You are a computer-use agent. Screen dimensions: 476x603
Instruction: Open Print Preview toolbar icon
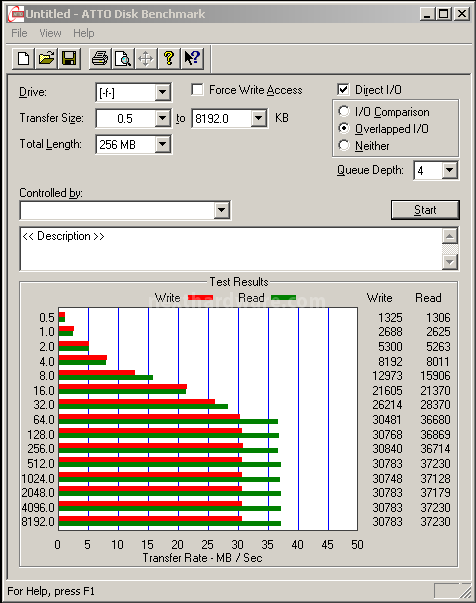(x=123, y=59)
